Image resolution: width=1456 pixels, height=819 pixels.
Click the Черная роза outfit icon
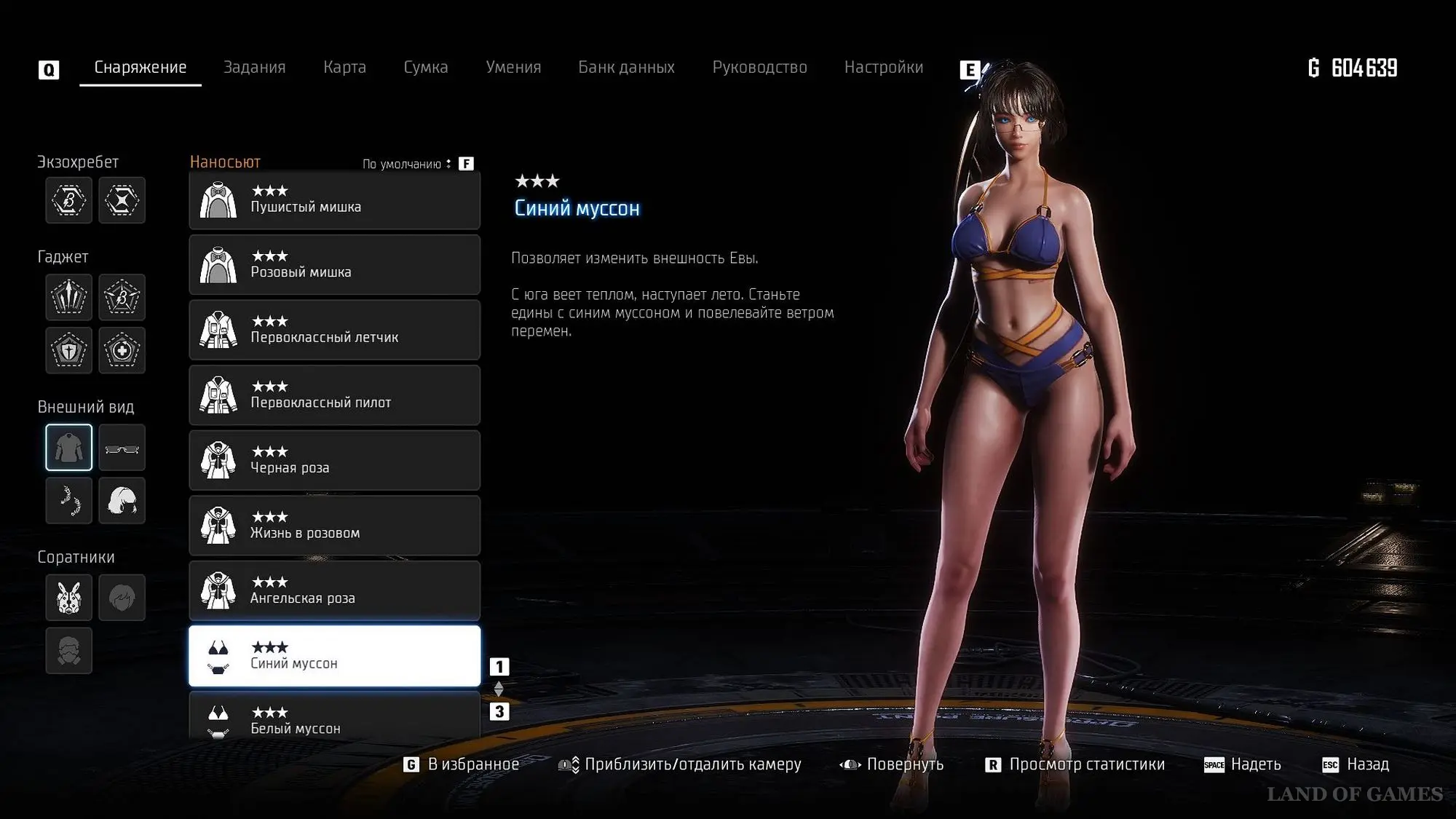tap(218, 460)
